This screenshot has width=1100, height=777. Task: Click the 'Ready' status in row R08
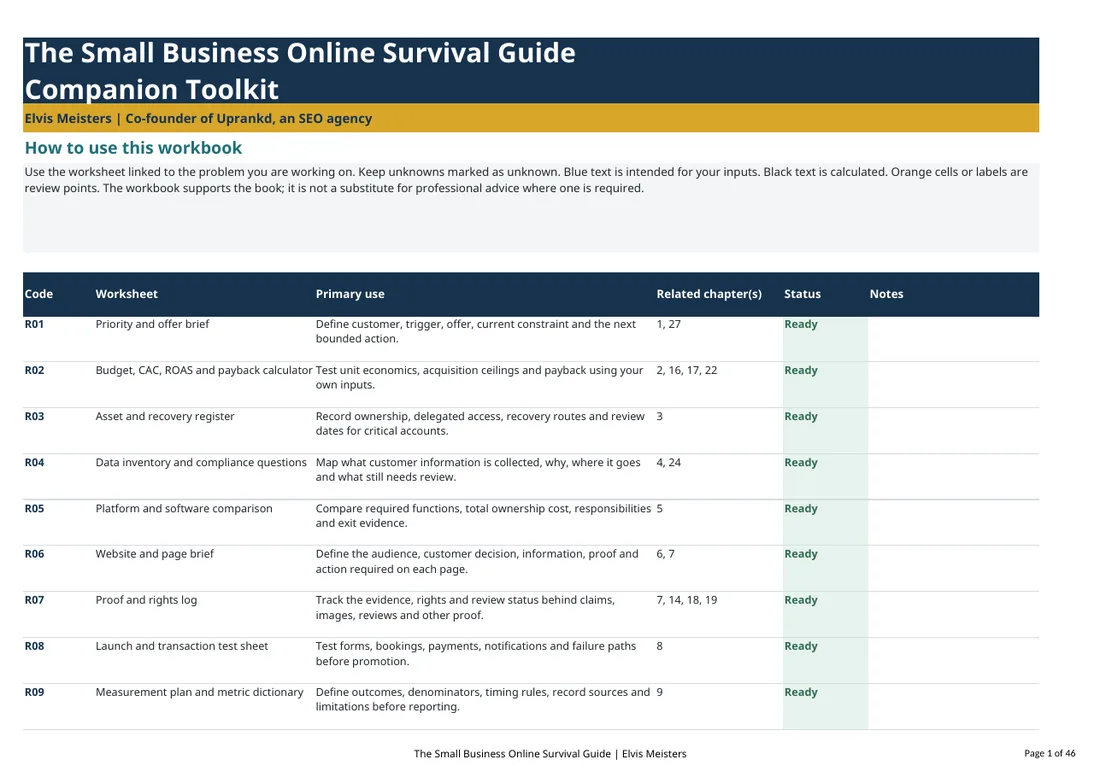[x=801, y=647]
